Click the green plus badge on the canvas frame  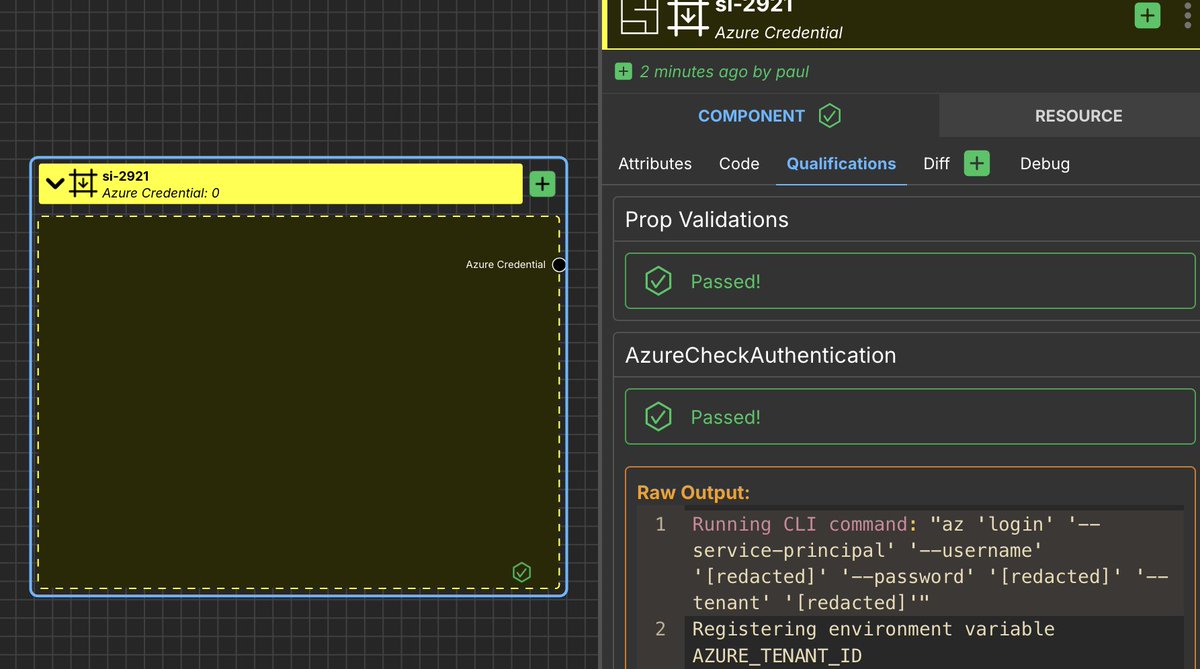click(x=541, y=184)
